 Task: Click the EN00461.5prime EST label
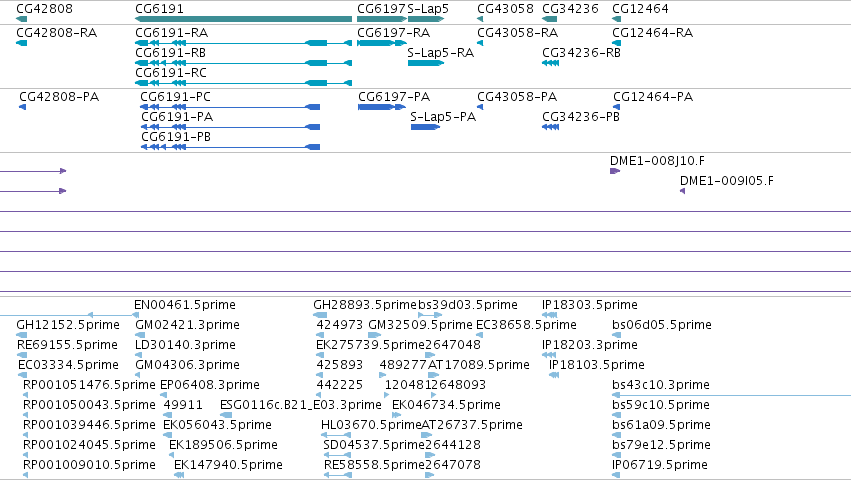[185, 305]
